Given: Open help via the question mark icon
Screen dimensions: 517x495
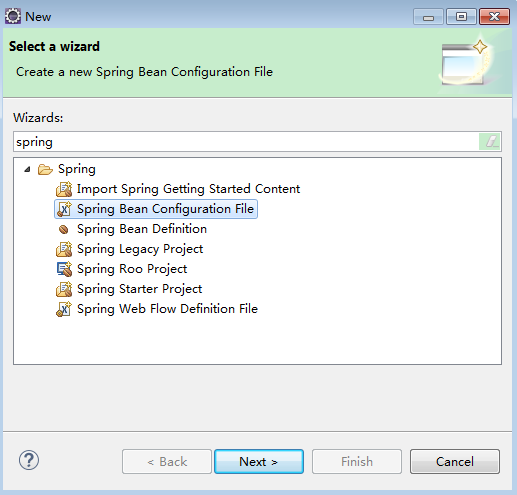Looking at the screenshot, I should click(29, 460).
